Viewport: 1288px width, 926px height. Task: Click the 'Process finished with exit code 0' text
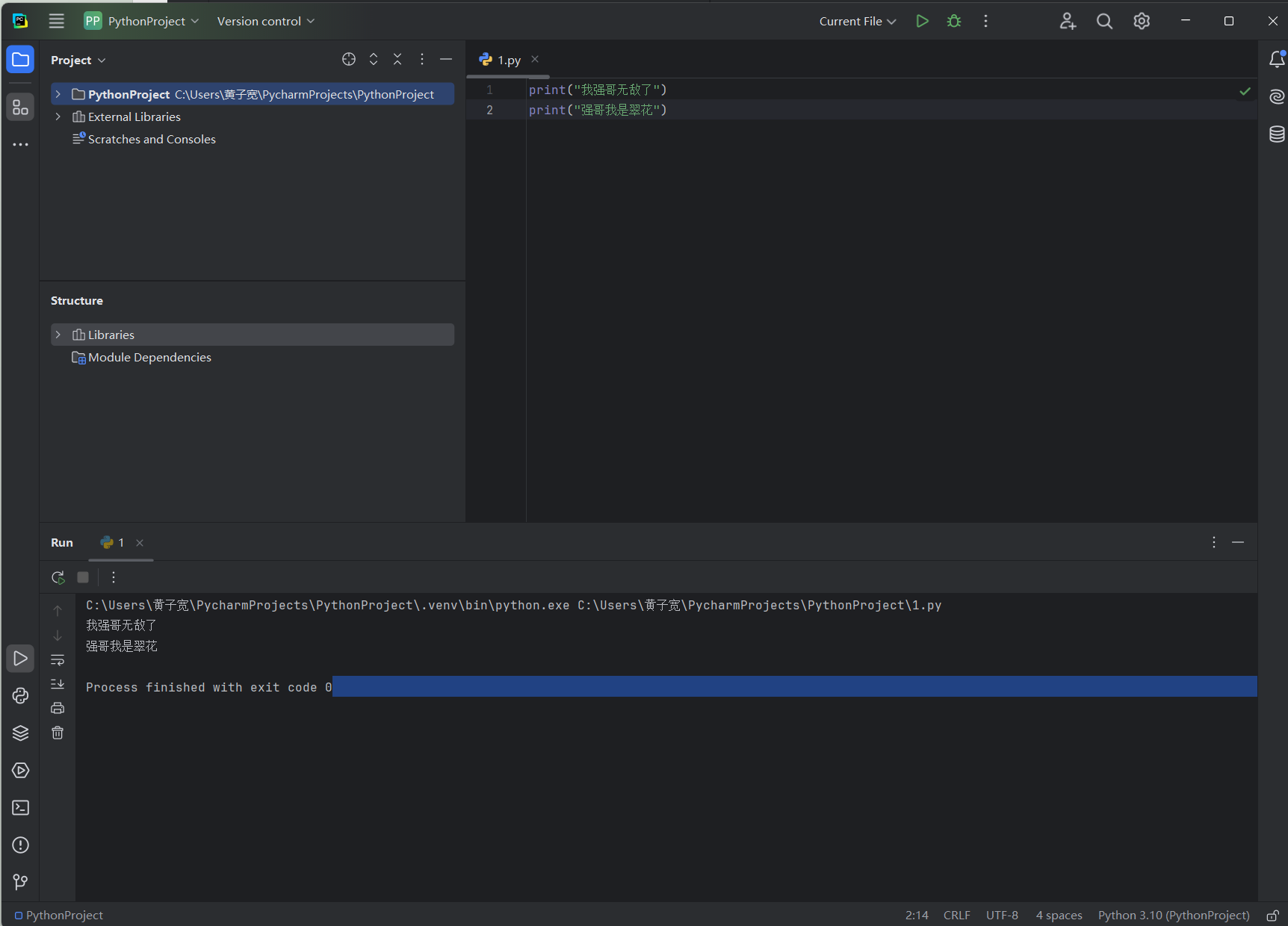[209, 687]
